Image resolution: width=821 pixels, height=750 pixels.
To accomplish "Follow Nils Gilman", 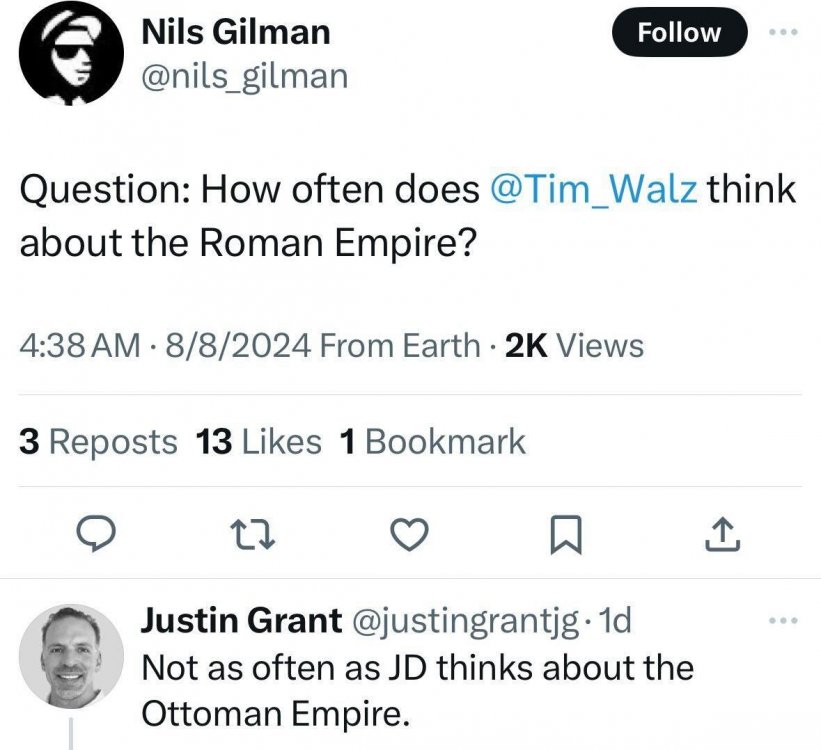I will click(679, 32).
